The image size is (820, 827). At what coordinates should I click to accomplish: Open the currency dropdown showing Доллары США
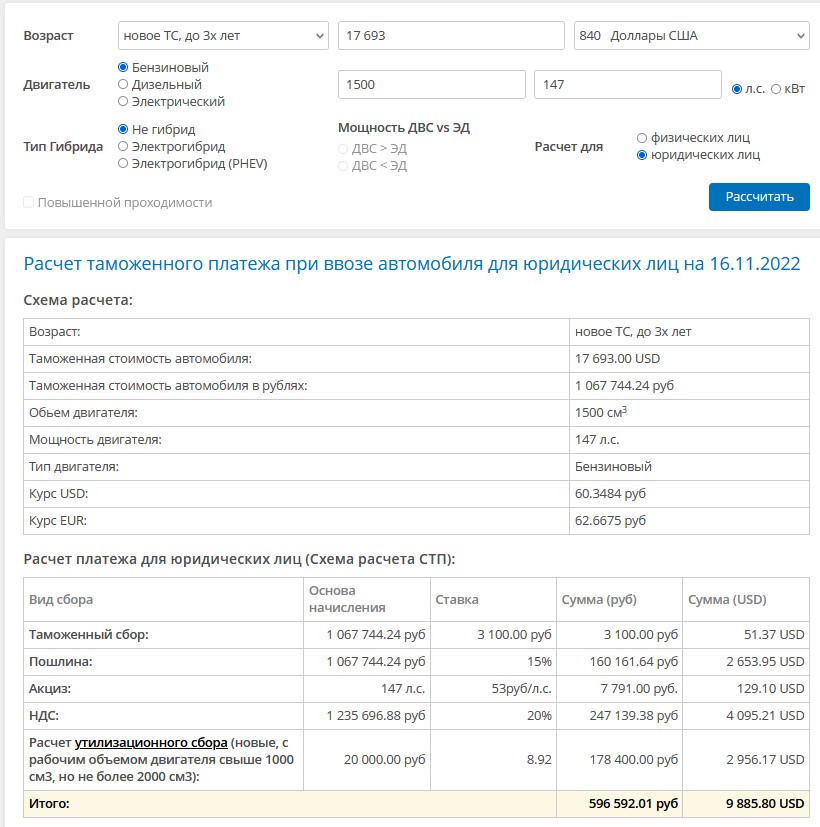click(x=691, y=36)
